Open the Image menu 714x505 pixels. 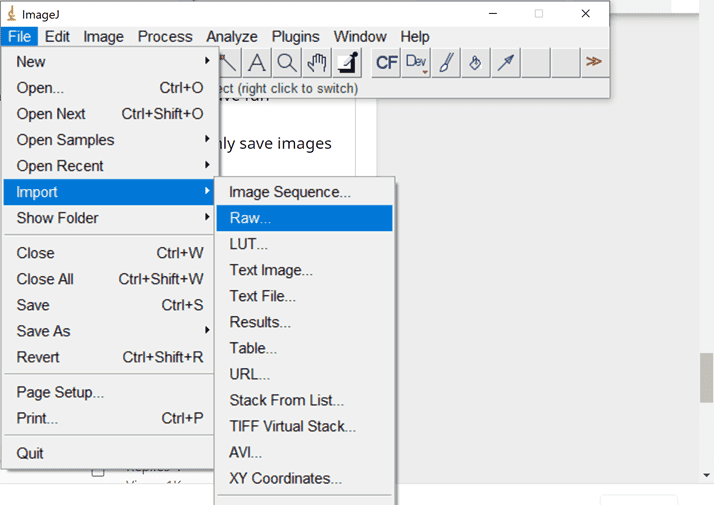[103, 36]
